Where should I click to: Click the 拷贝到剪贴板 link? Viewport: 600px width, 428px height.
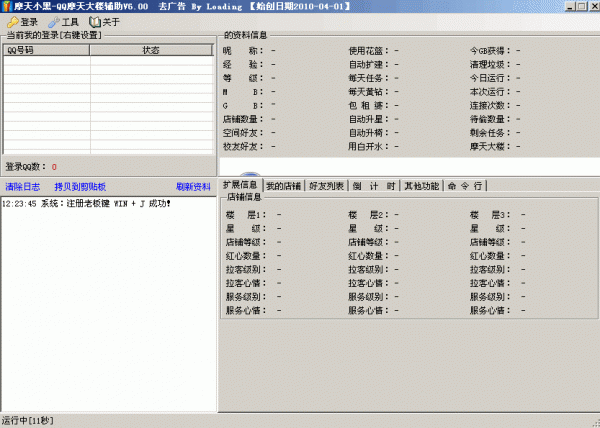(x=80, y=187)
